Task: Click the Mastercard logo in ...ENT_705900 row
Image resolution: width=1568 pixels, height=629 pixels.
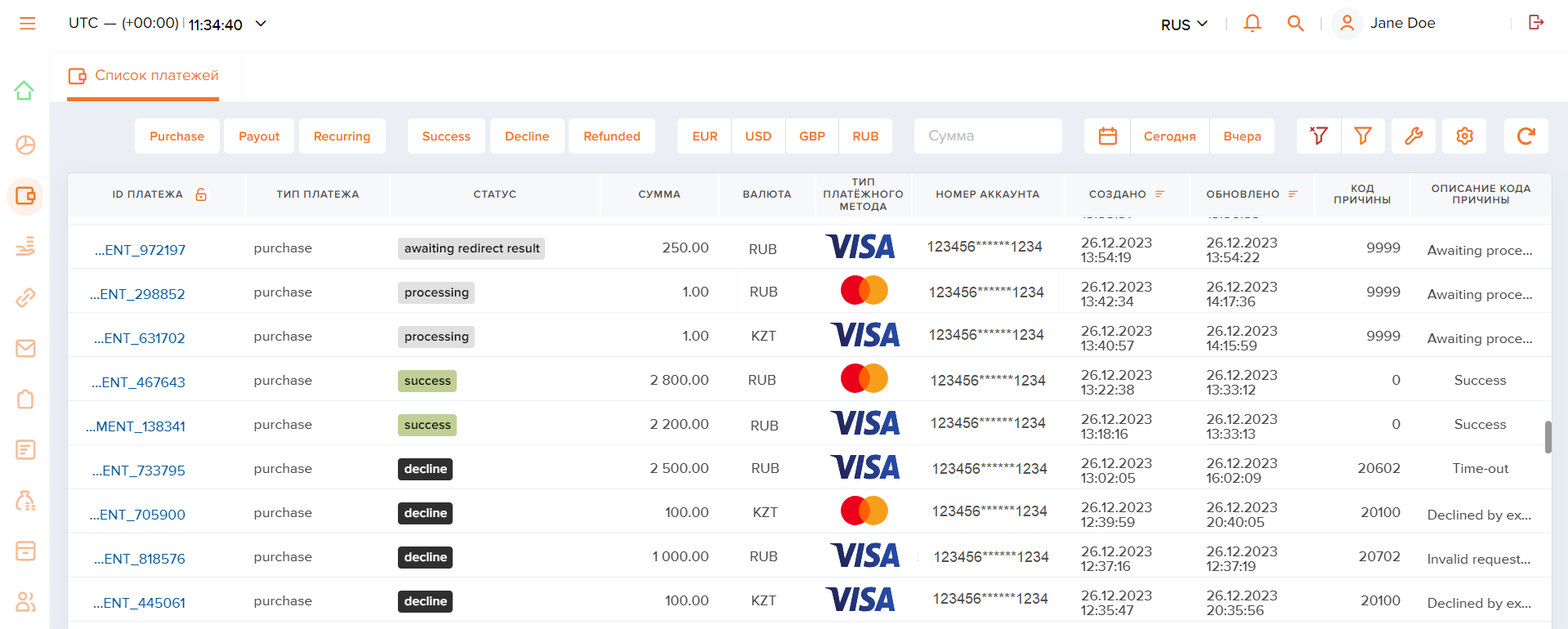Action: [864, 511]
